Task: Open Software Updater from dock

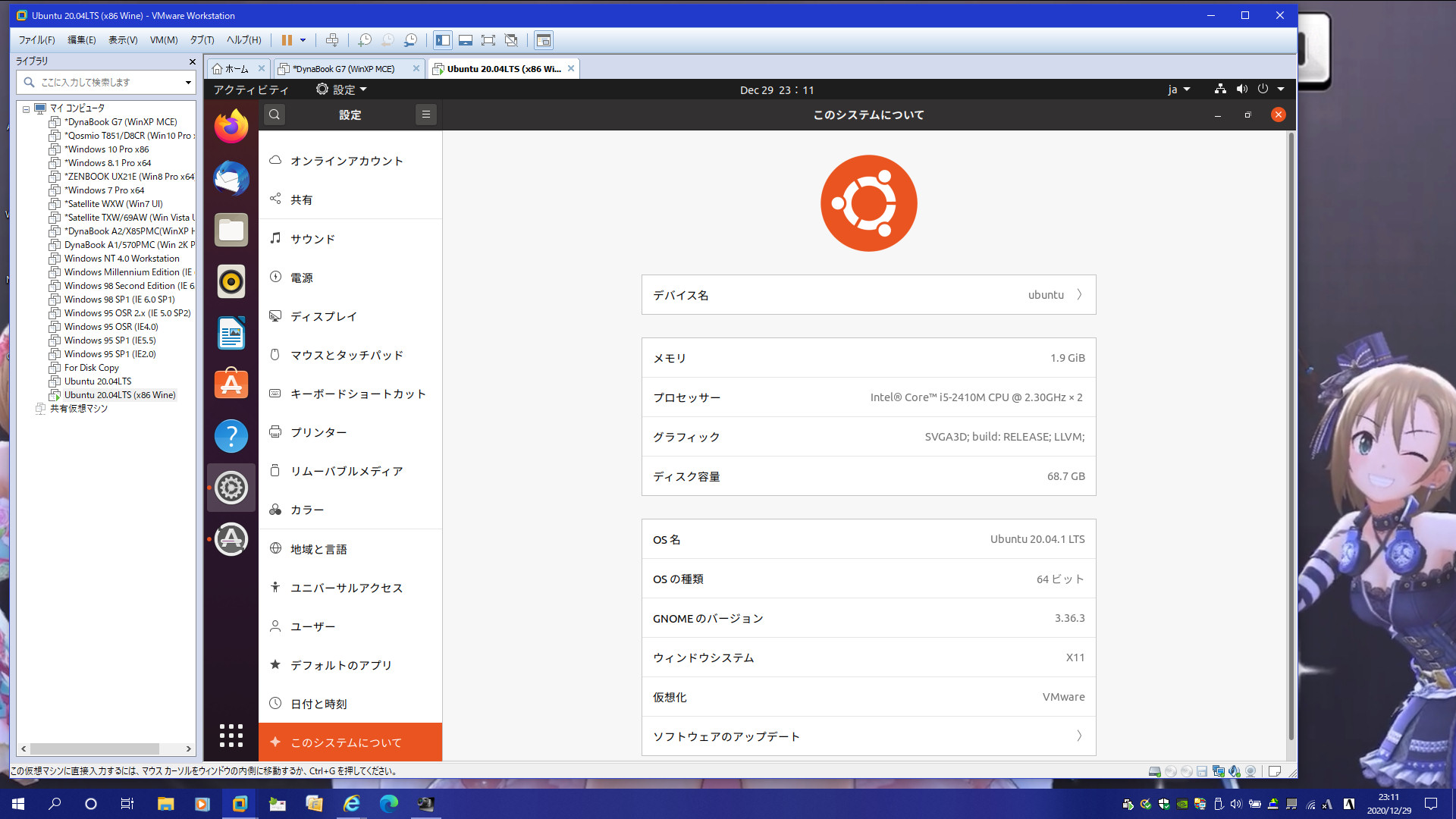Action: tap(231, 539)
